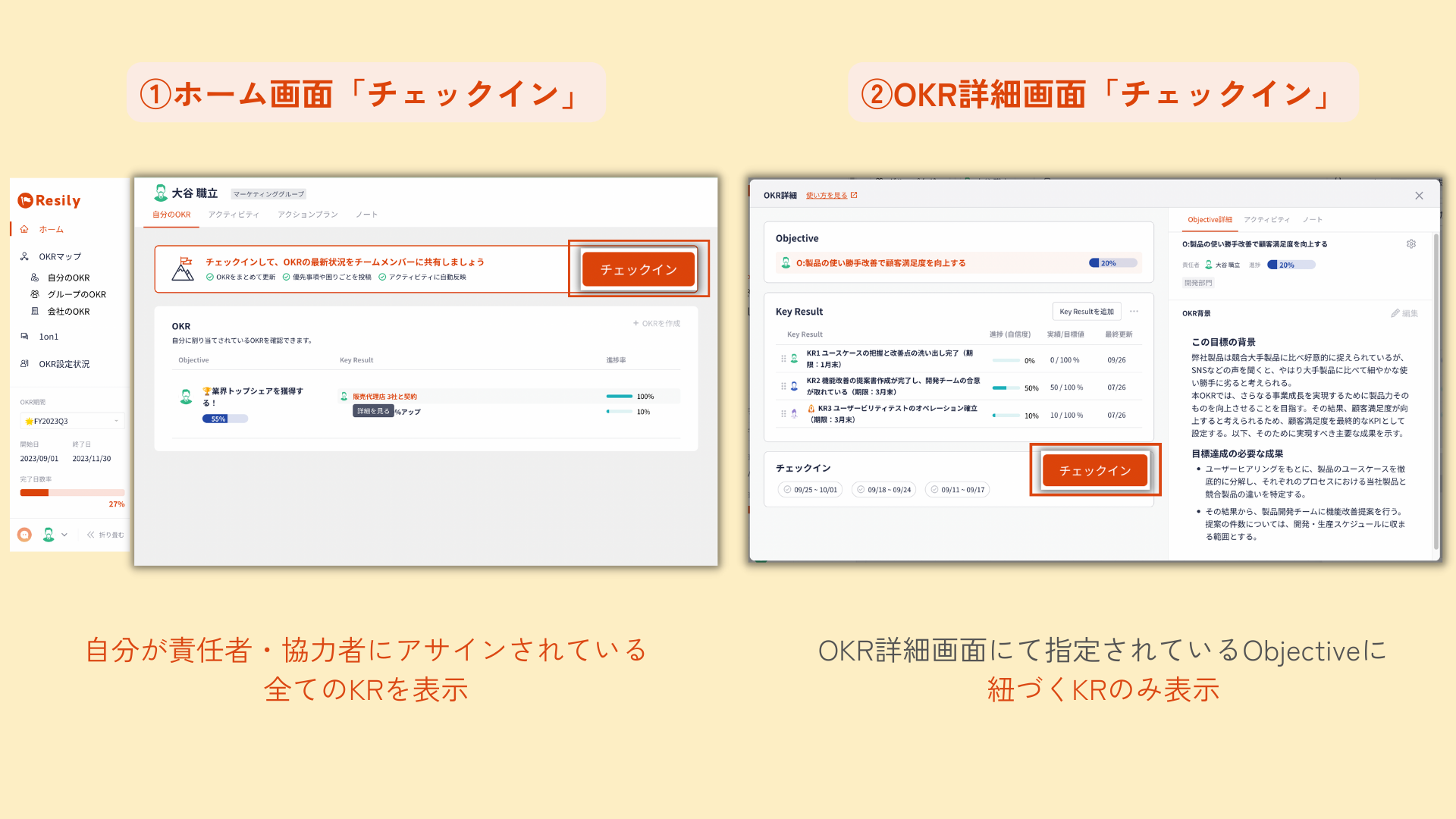
Task: Click the 編集 pencil to edit OKR背景
Action: [x=1404, y=313]
